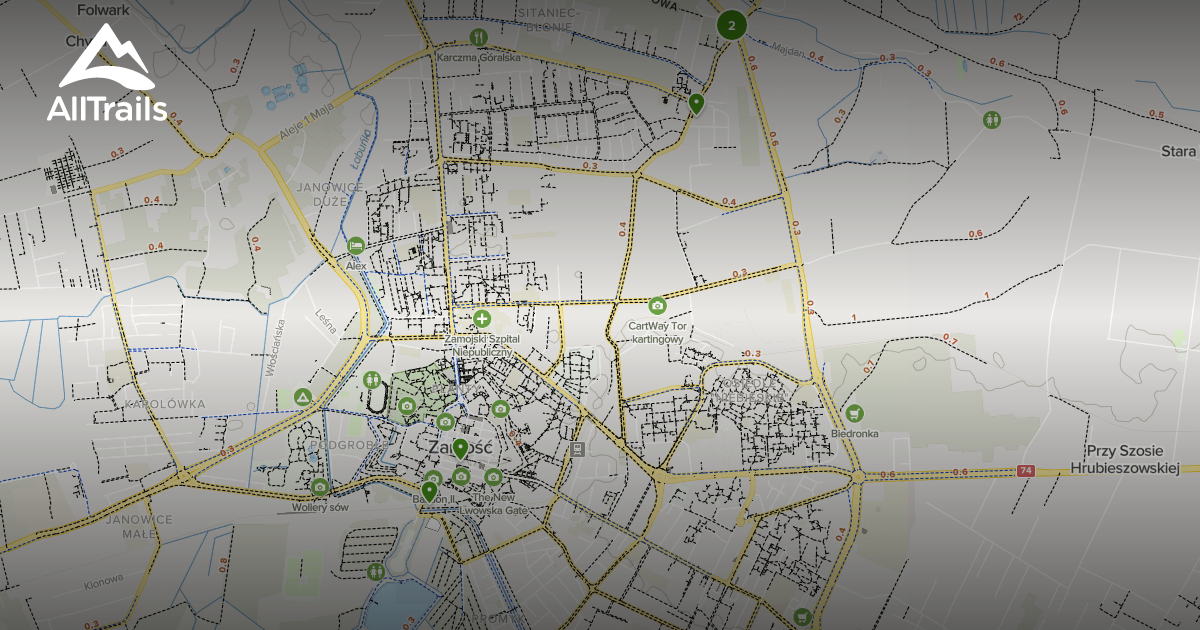Click the CartWay Tor kartingowy camera icon

point(657,306)
